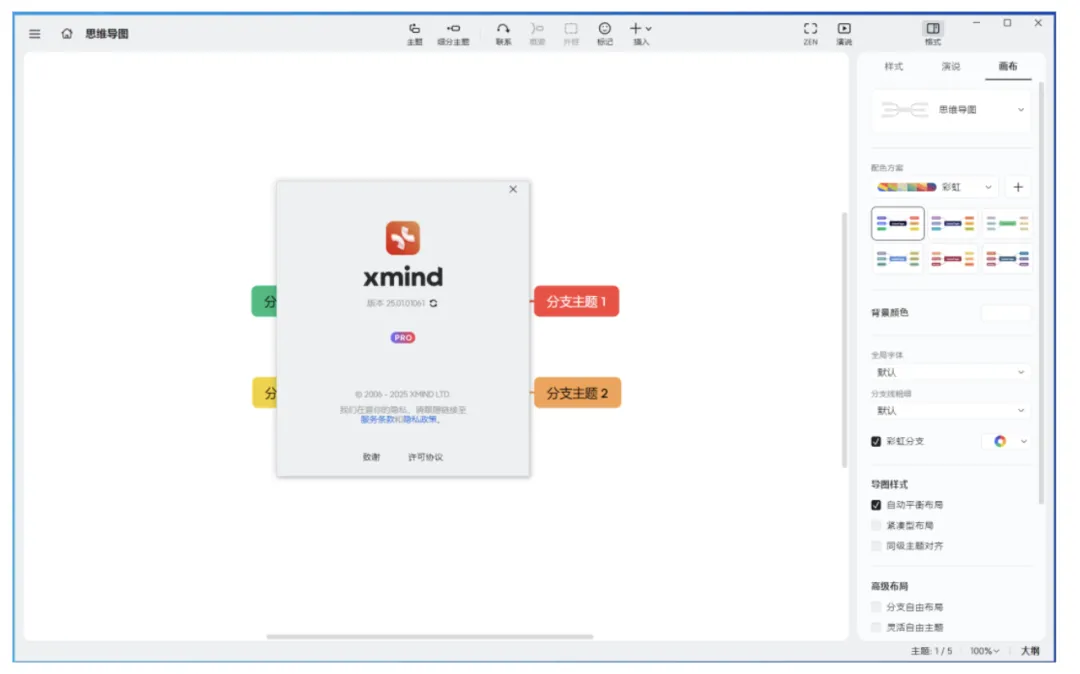This screenshot has height=674, width=1080.
Task: Open the 思维导图 structure dropdown
Action: coord(951,109)
